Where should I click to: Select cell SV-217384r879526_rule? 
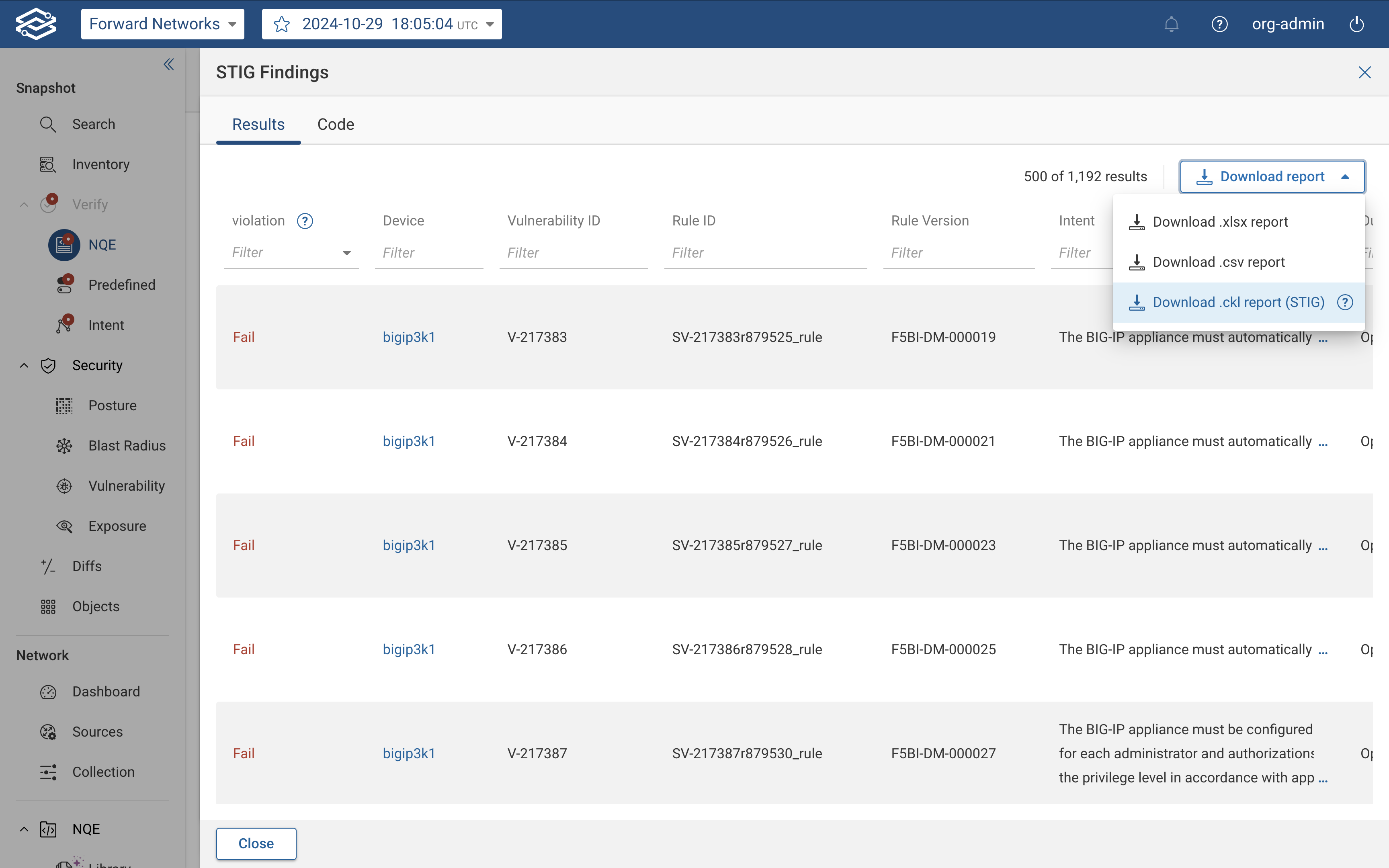[x=747, y=441]
